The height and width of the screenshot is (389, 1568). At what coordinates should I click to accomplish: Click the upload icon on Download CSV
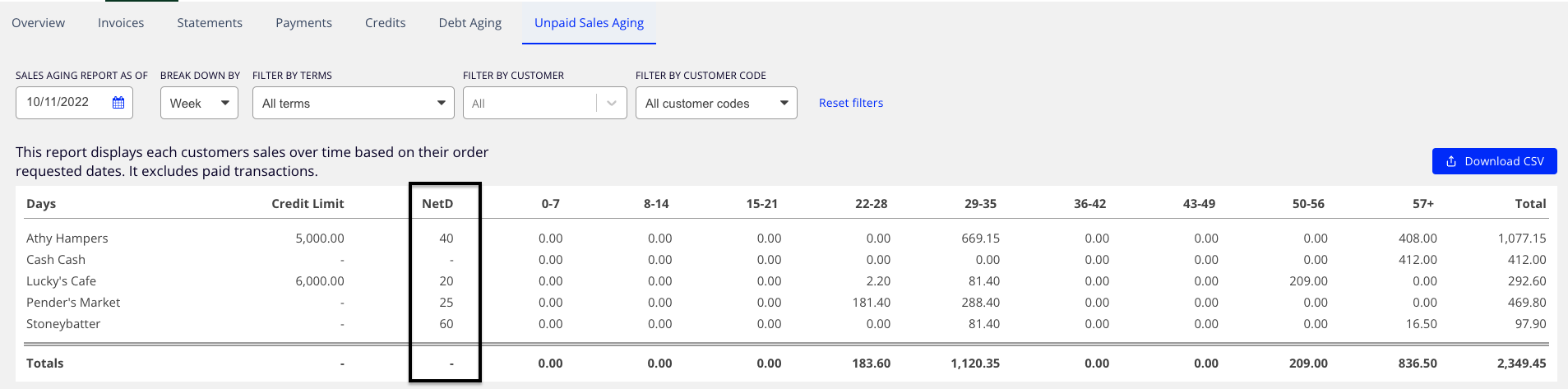tap(1451, 161)
